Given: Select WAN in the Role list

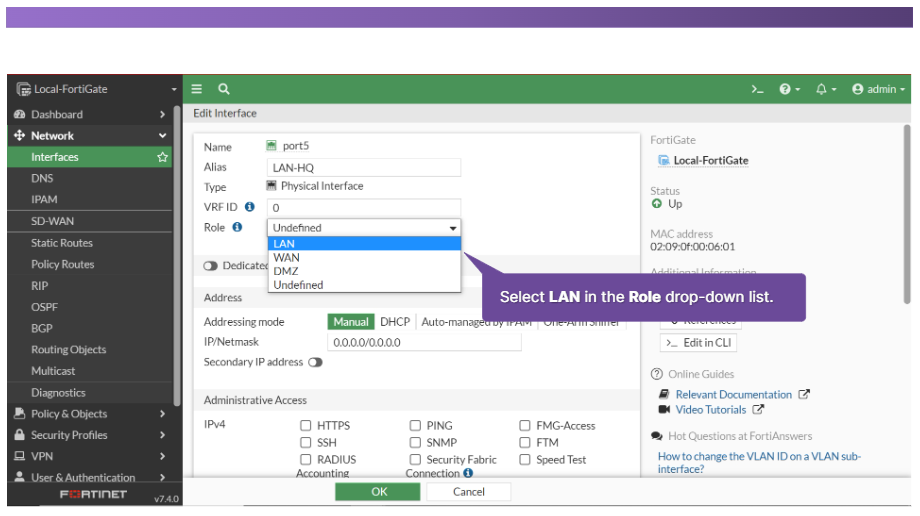Looking at the screenshot, I should [364, 258].
